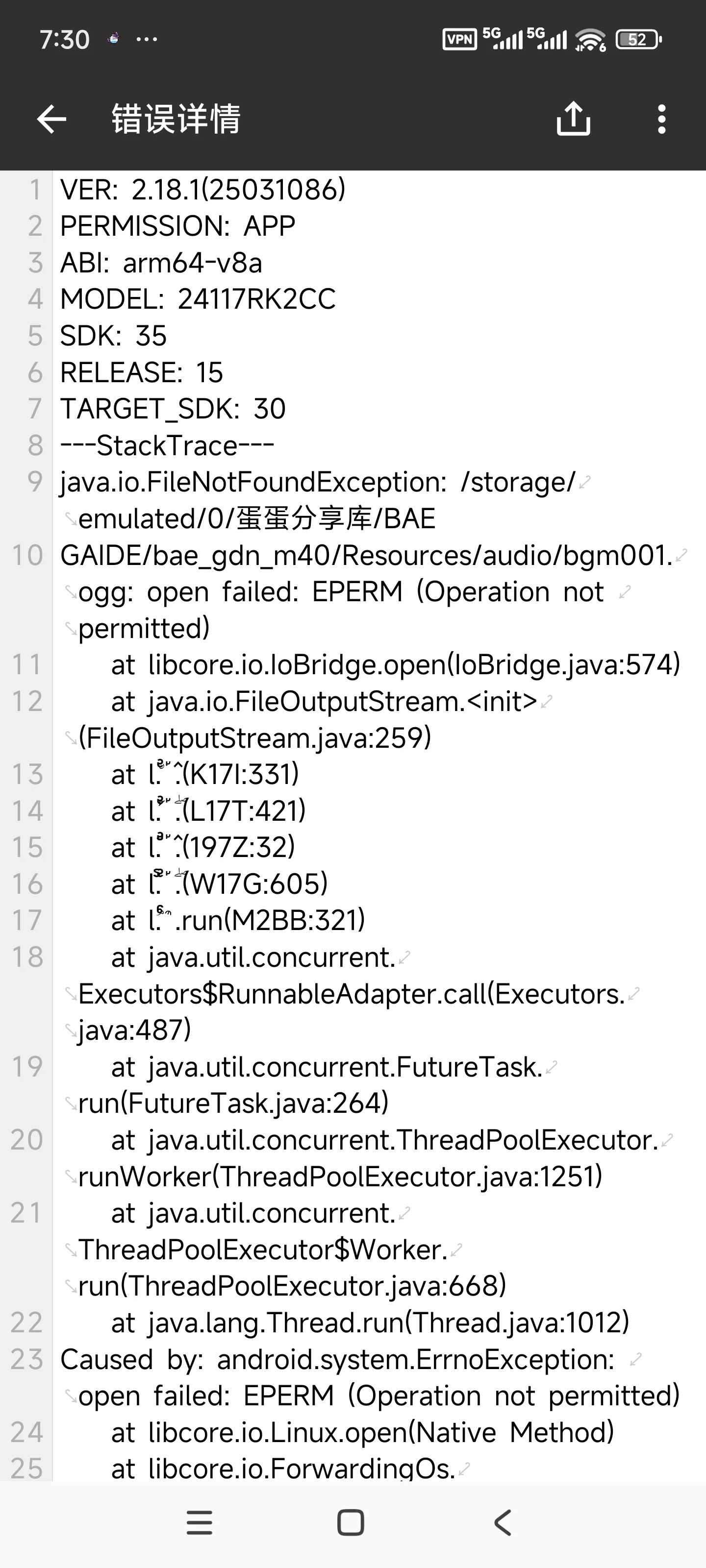Tap the battery indicator showing 52

point(638,40)
